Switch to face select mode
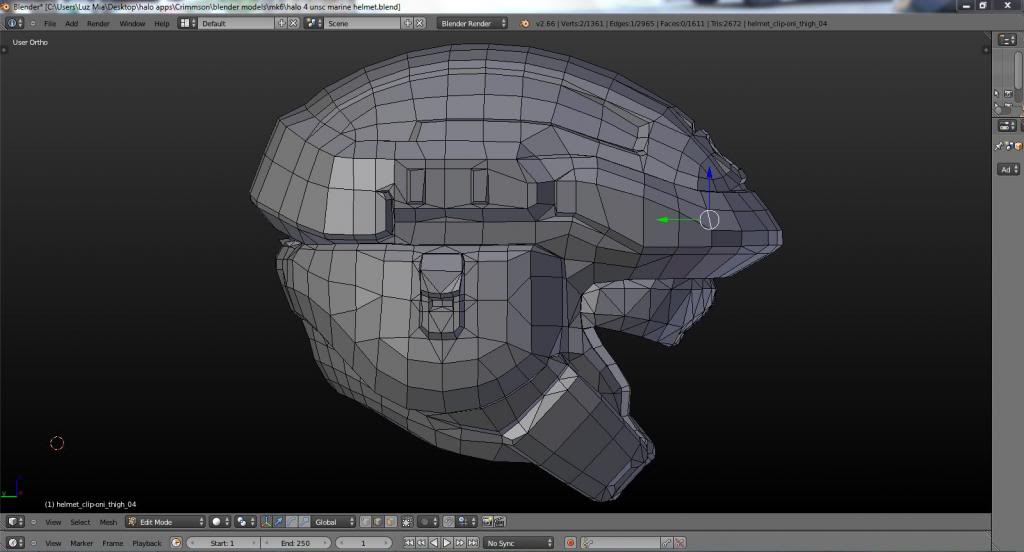 (x=390, y=522)
